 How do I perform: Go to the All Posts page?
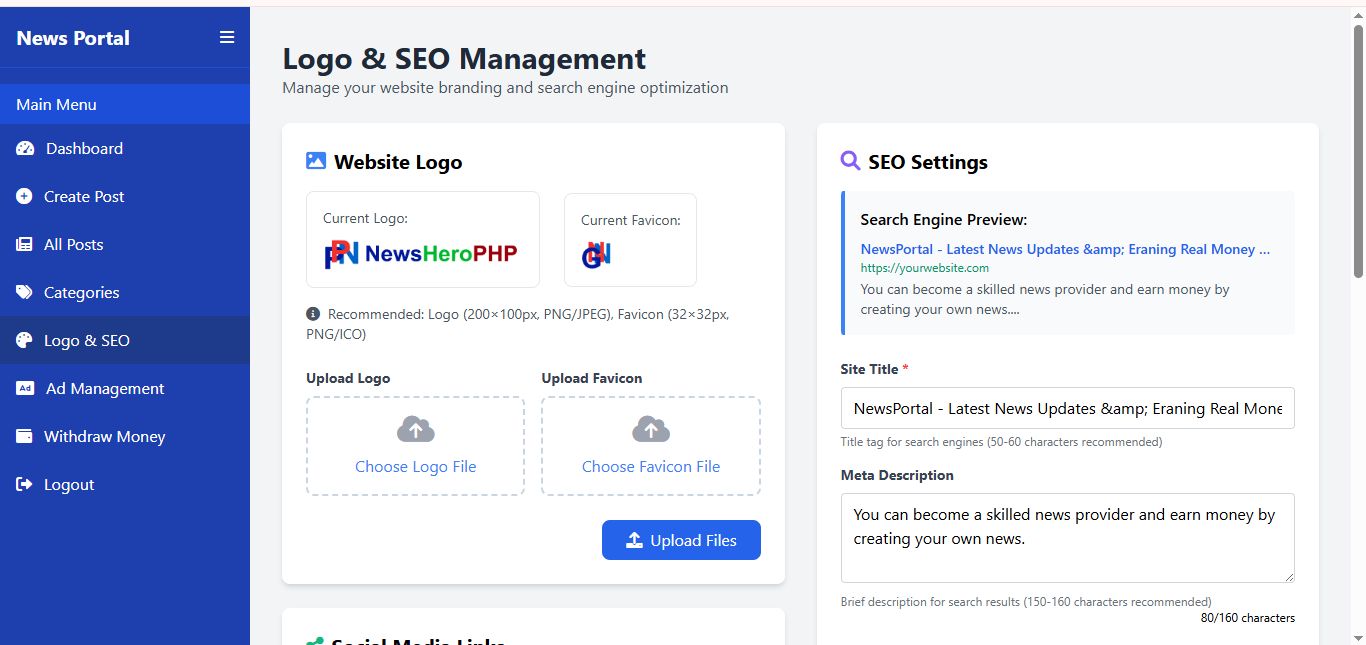[73, 245]
